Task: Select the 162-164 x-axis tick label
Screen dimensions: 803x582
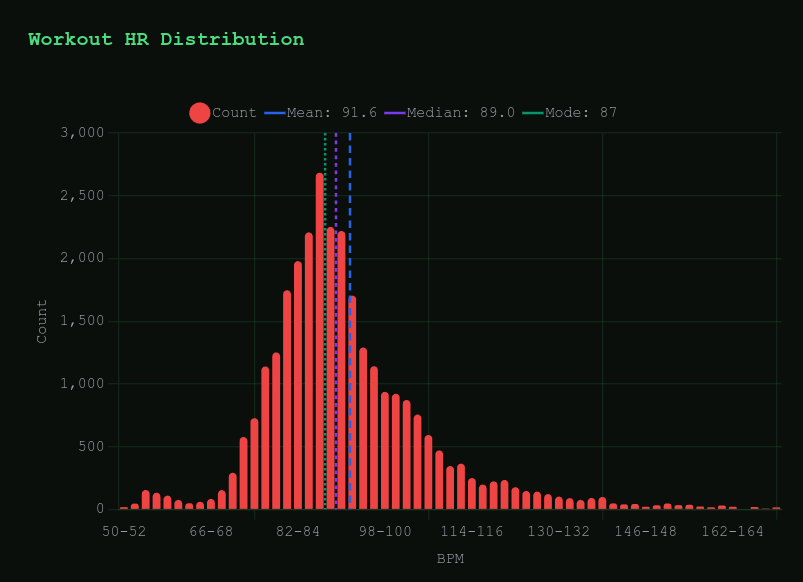Action: [x=733, y=531]
